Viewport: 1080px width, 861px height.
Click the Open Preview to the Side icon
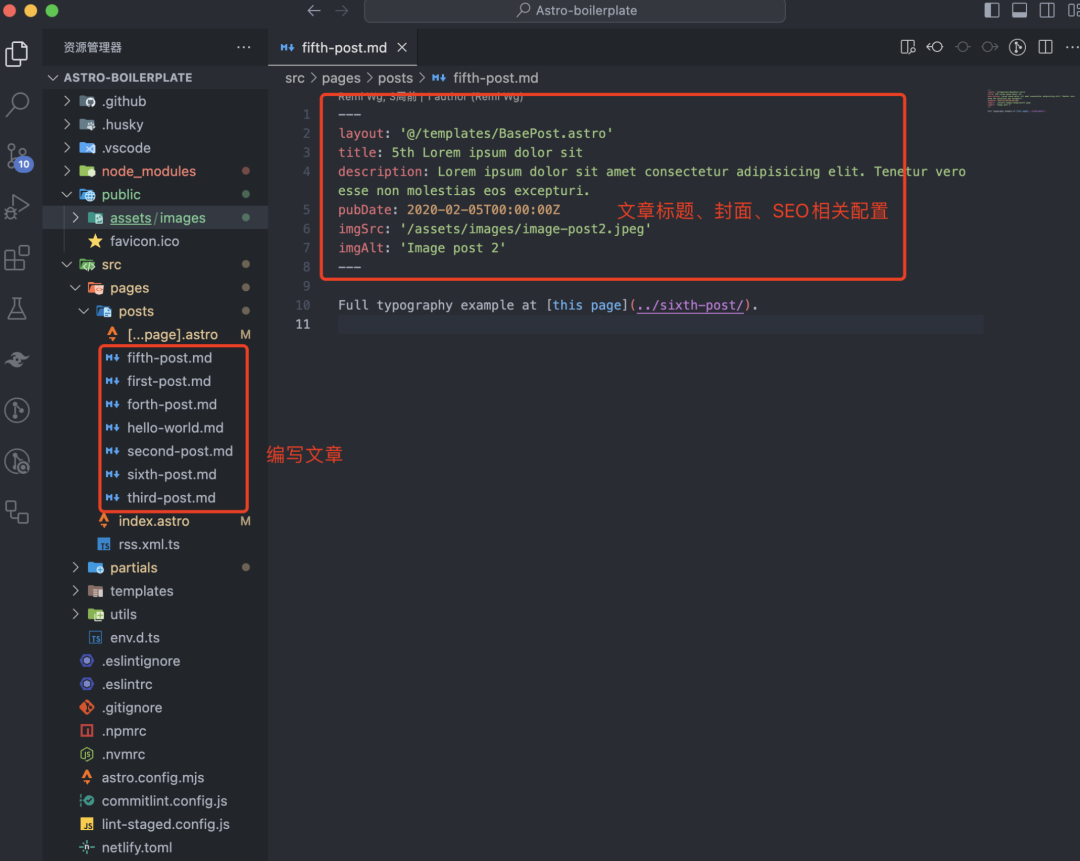coord(908,47)
